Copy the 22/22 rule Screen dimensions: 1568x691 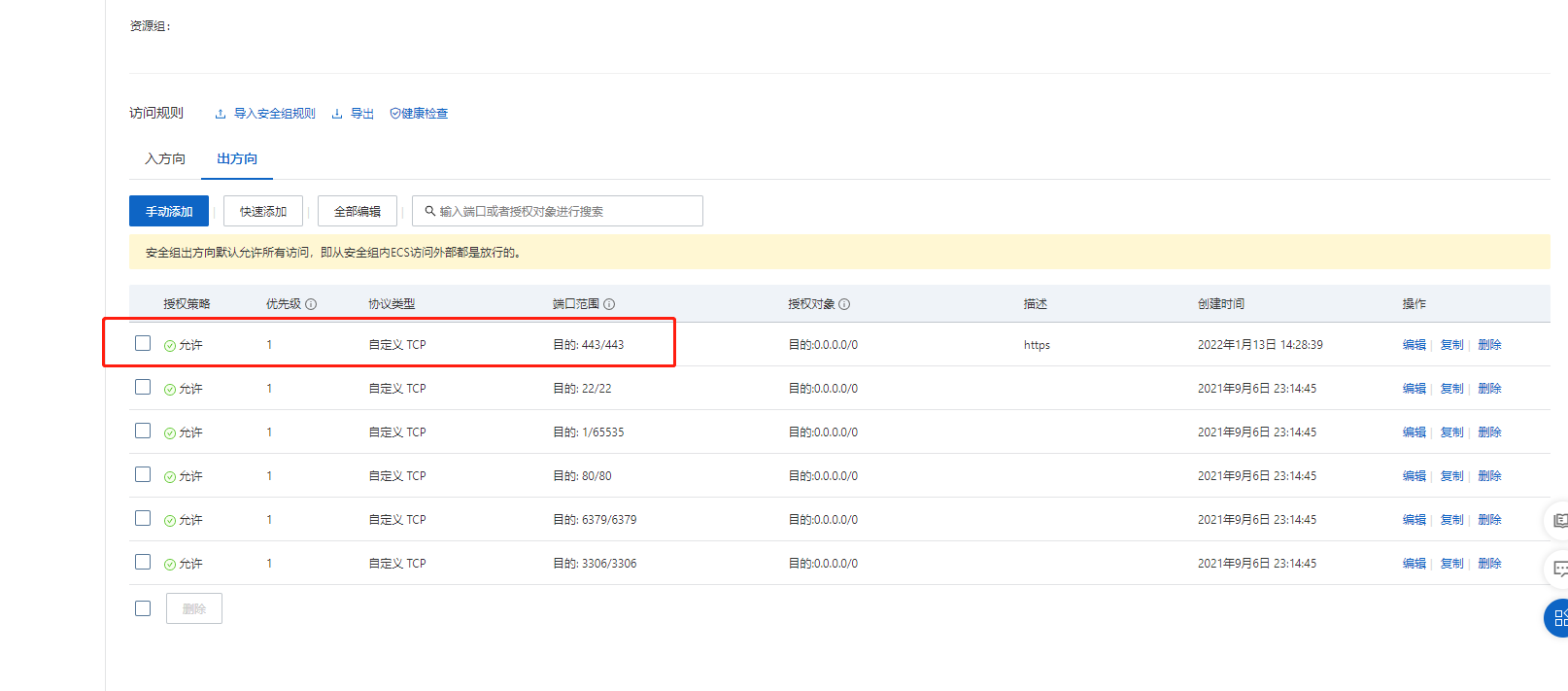point(1451,389)
